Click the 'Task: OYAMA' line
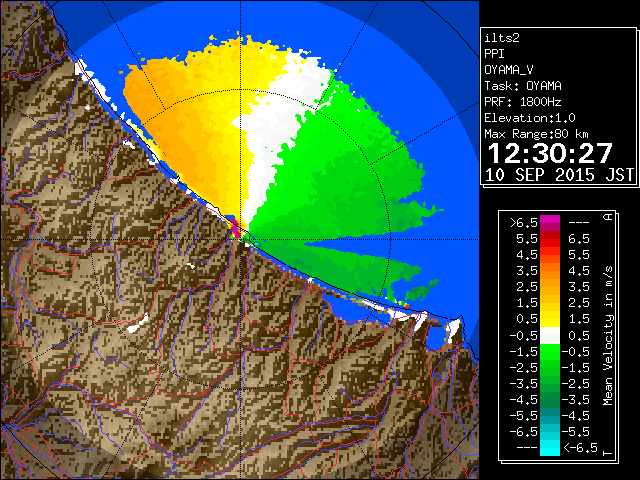The width and height of the screenshot is (640, 480). [x=523, y=86]
